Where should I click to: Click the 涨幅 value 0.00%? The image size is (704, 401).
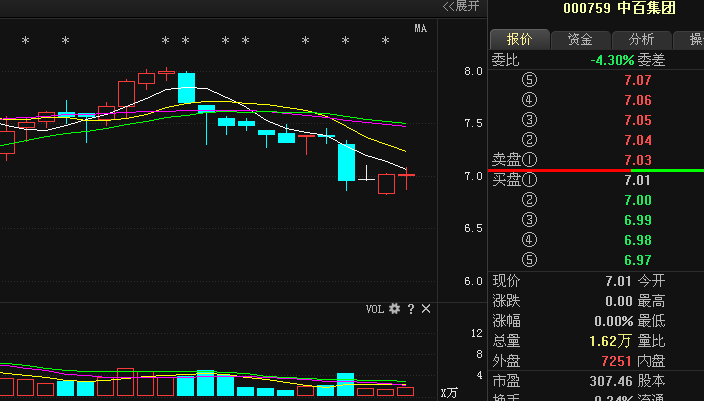(613, 321)
